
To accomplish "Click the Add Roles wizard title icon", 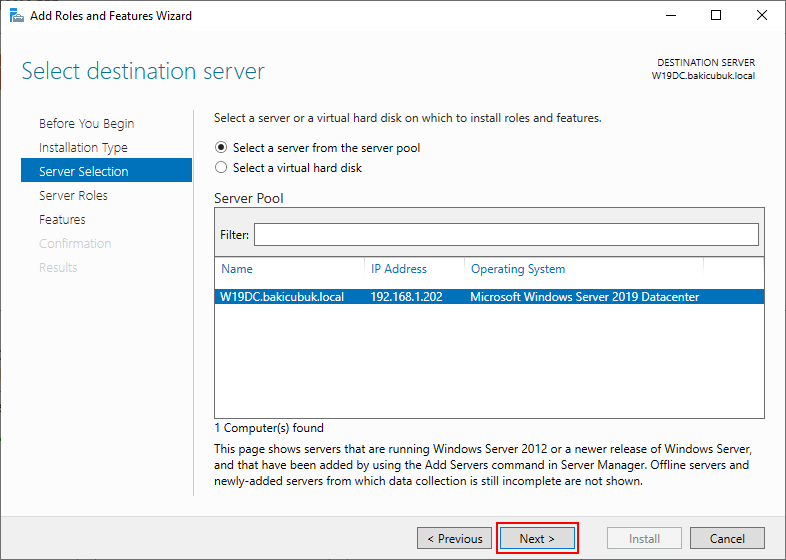I will coord(17,16).
